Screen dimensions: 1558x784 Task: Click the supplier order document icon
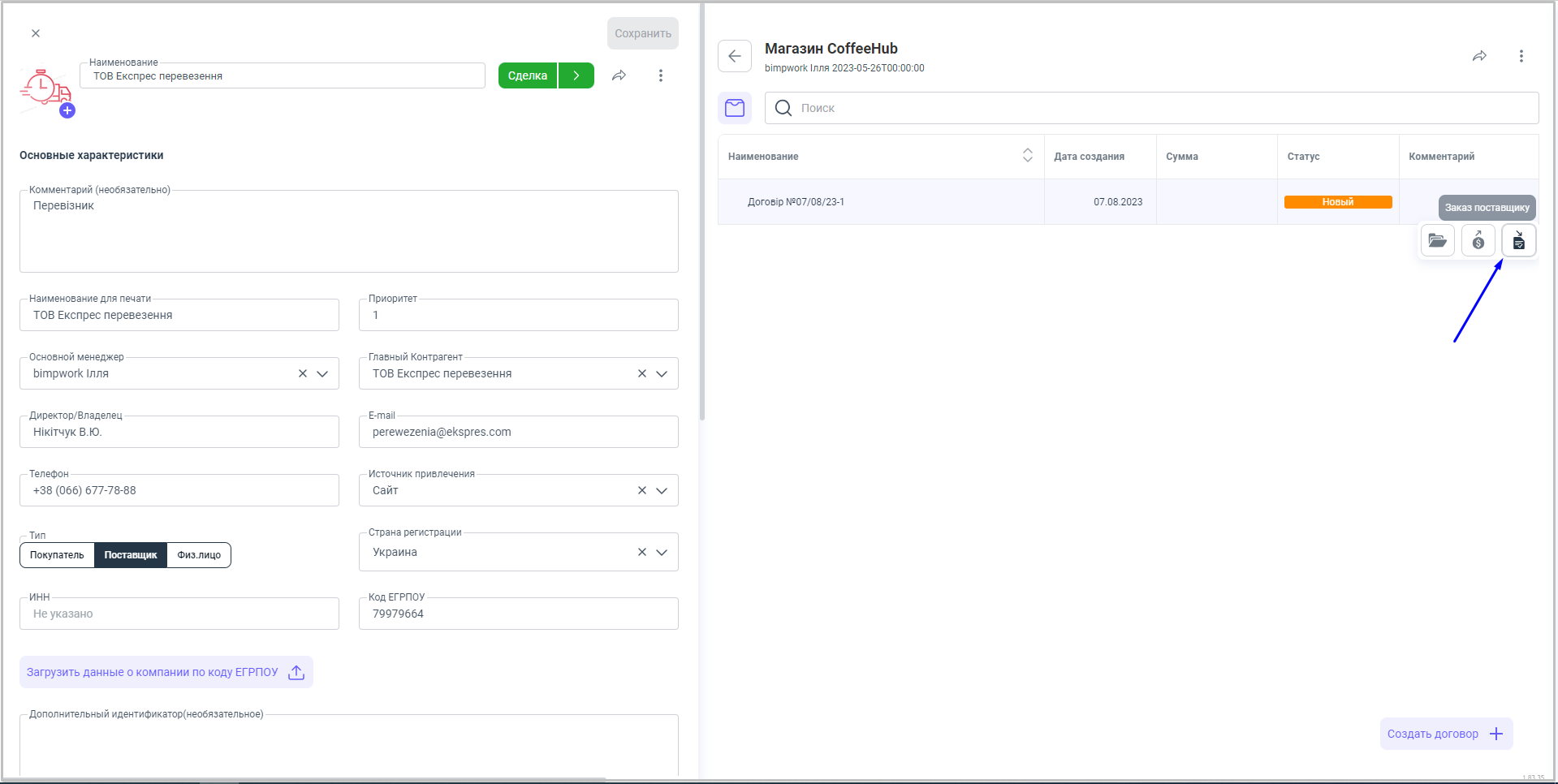(x=1518, y=241)
